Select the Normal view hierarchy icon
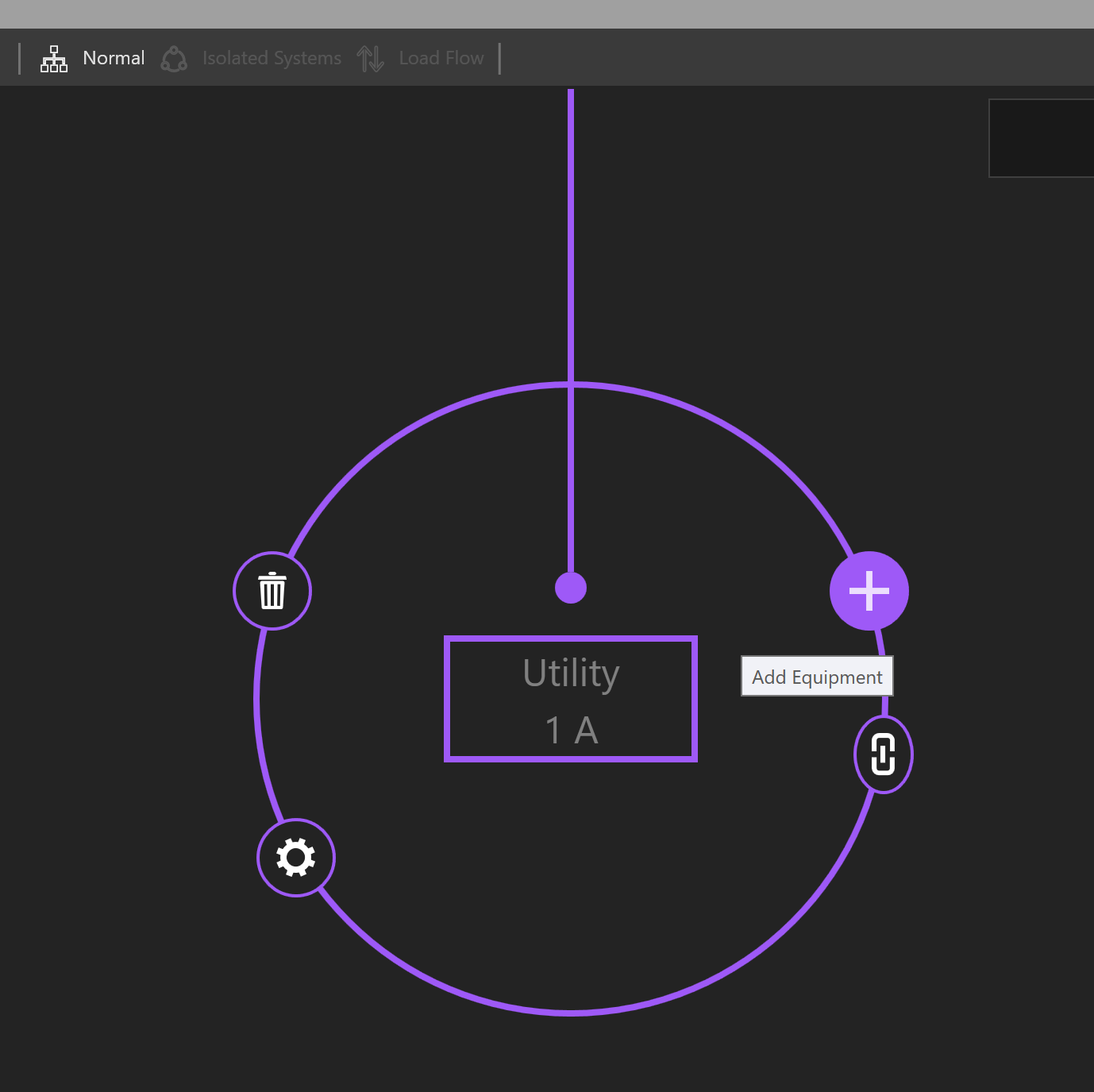The height and width of the screenshot is (1092, 1094). coord(54,59)
